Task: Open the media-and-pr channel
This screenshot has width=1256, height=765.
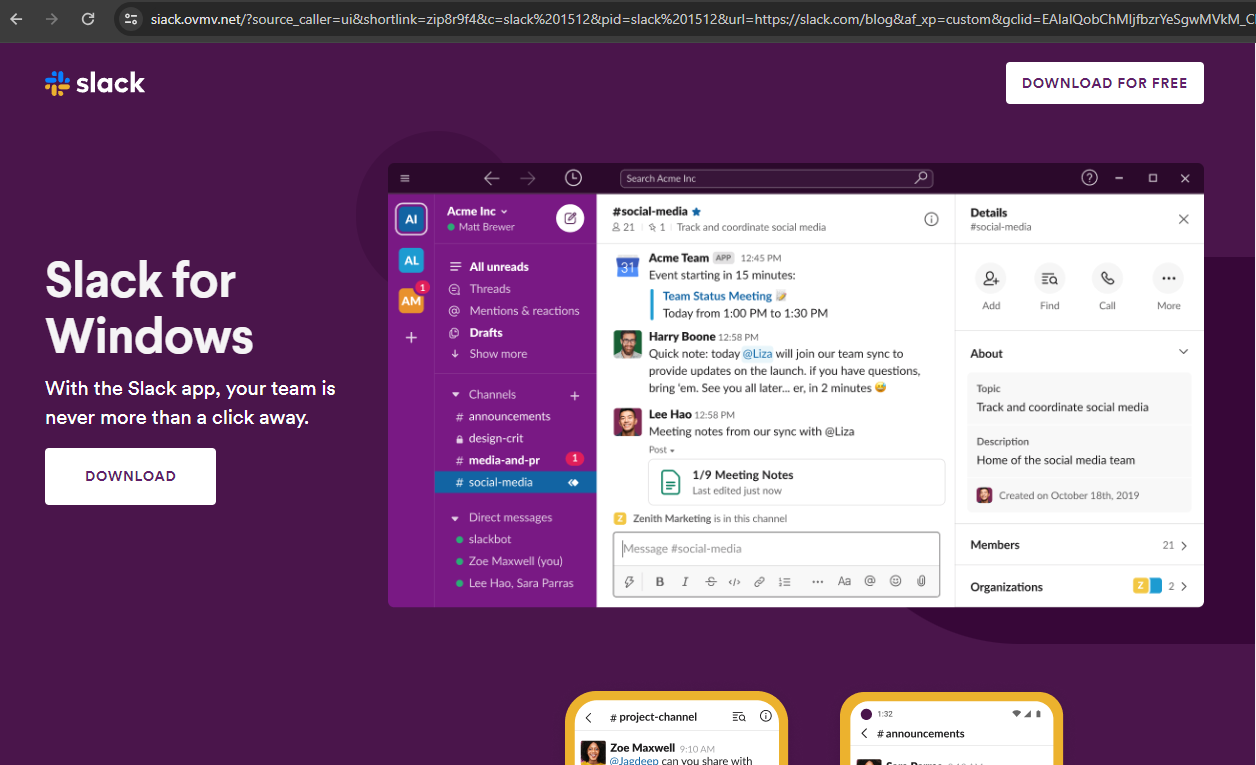Action: coord(504,461)
